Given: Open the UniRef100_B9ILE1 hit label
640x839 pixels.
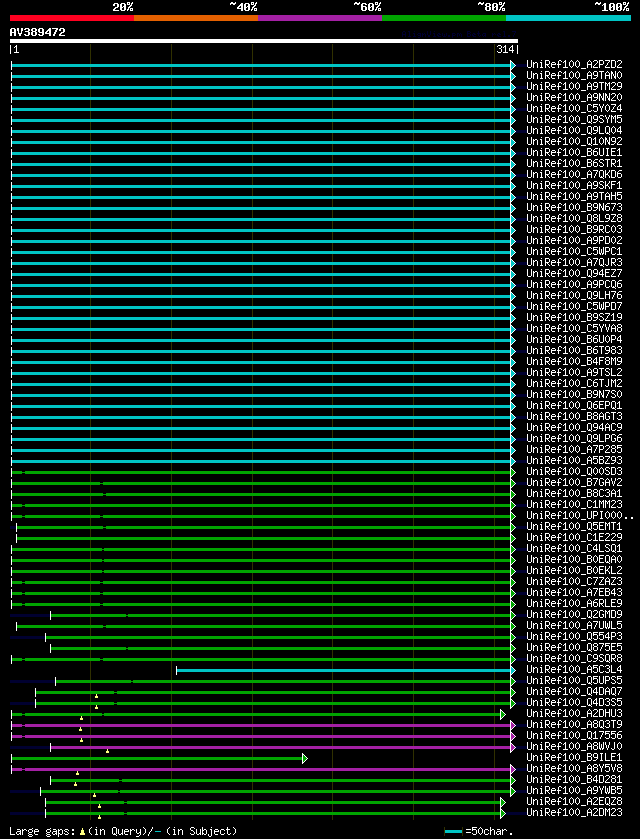Looking at the screenshot, I should click(574, 758).
